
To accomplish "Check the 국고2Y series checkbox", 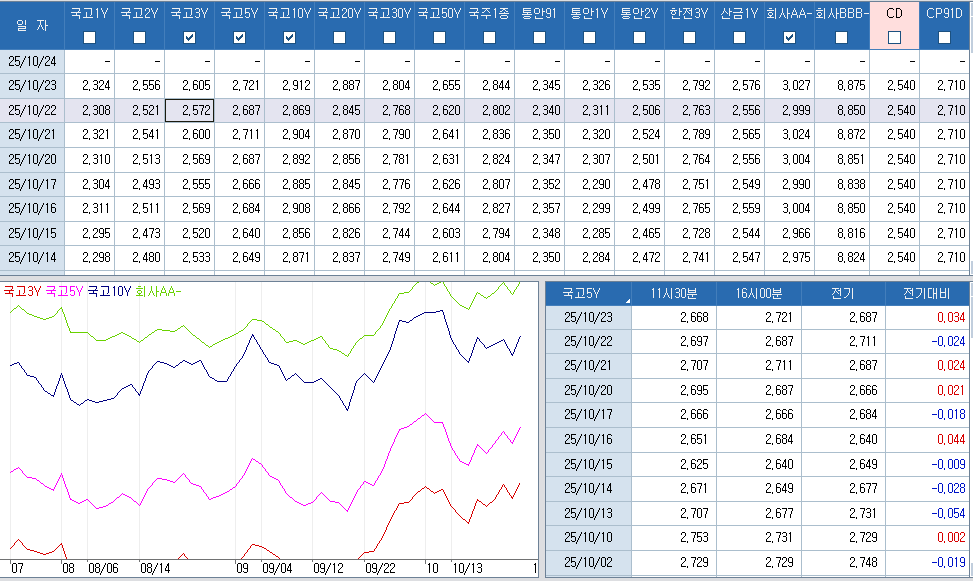I will coord(140,37).
